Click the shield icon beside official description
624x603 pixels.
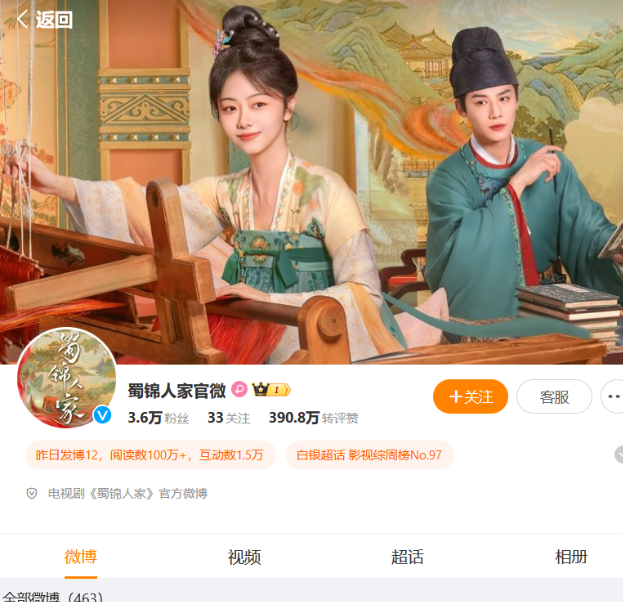(32, 494)
